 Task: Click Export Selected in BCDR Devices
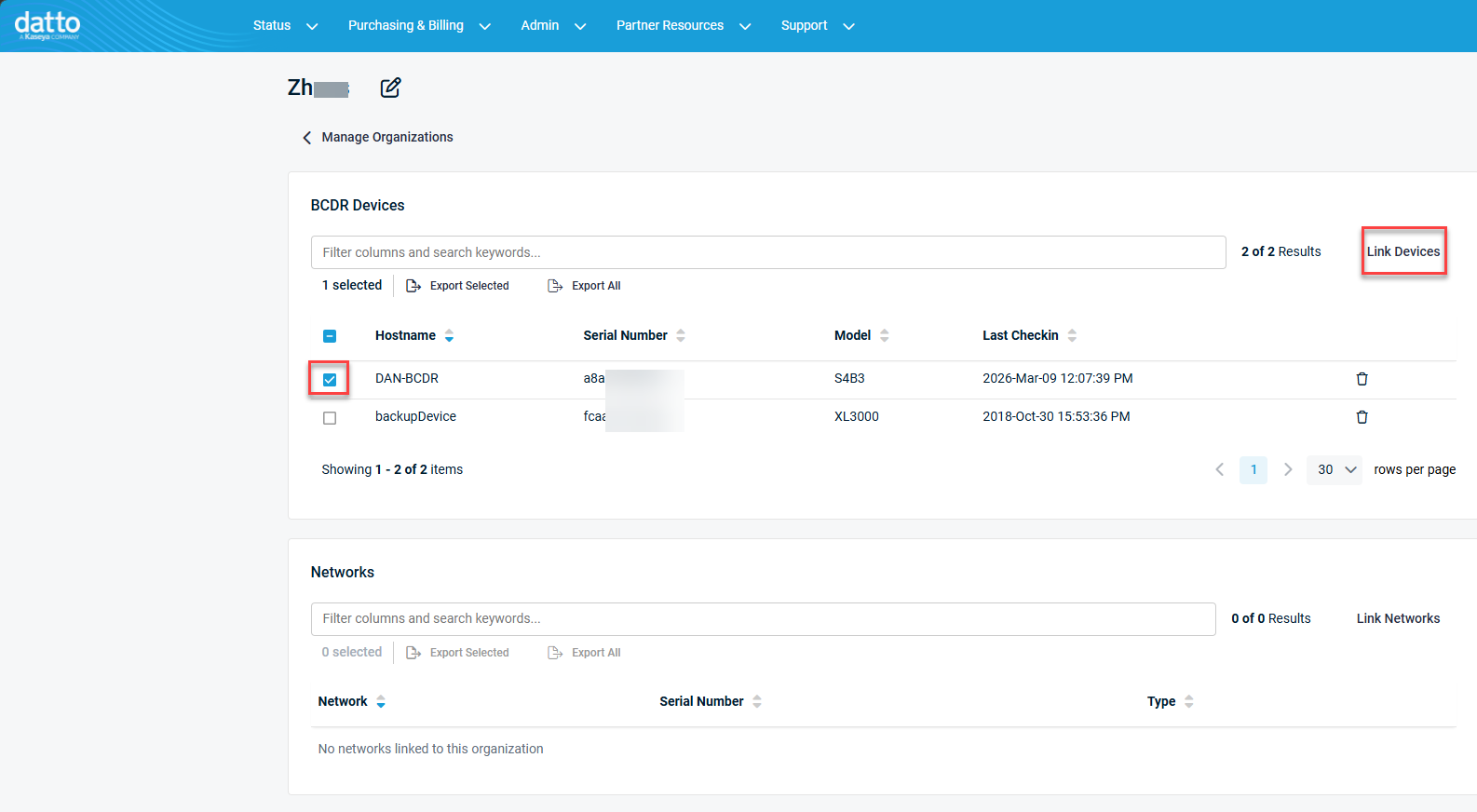458,286
